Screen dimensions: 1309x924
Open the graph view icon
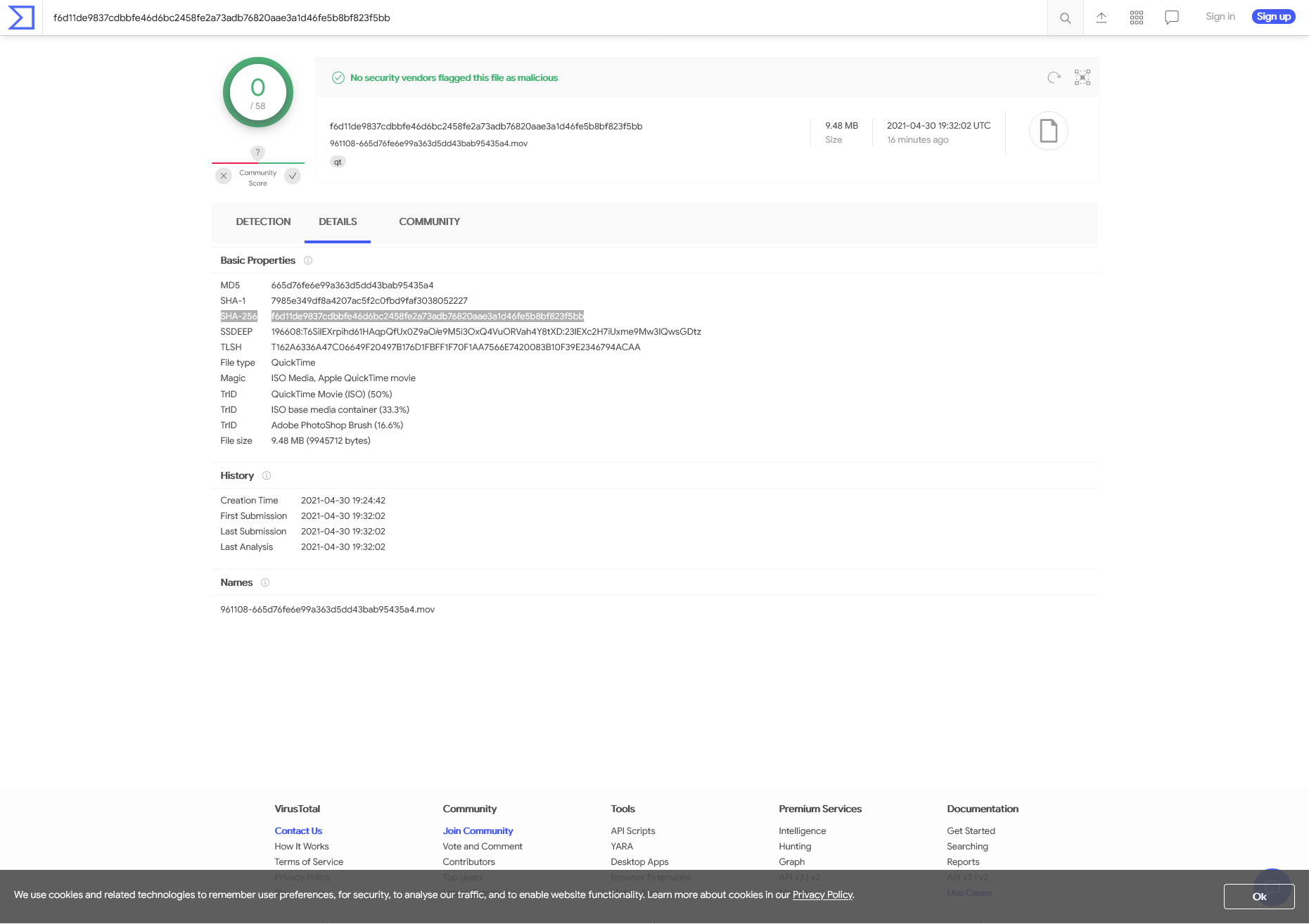pos(1083,77)
